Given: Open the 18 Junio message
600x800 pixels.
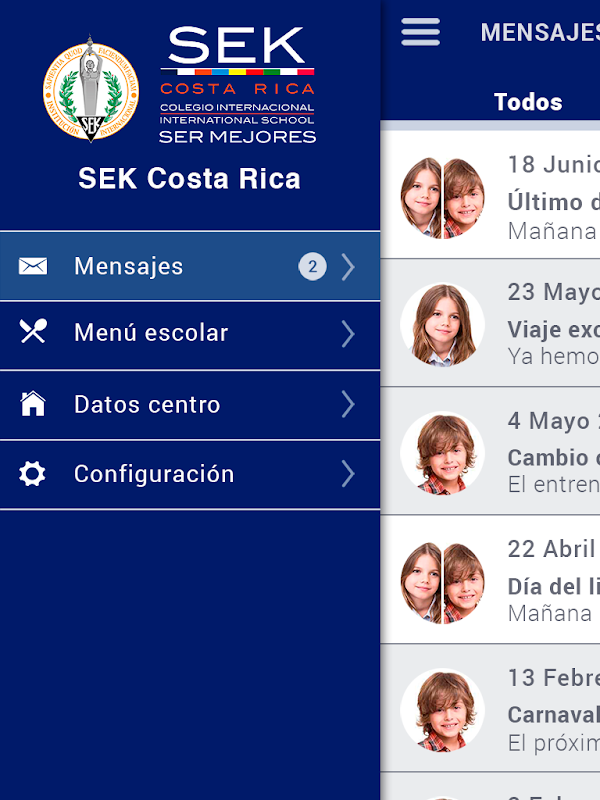Looking at the screenshot, I should click(x=552, y=198).
